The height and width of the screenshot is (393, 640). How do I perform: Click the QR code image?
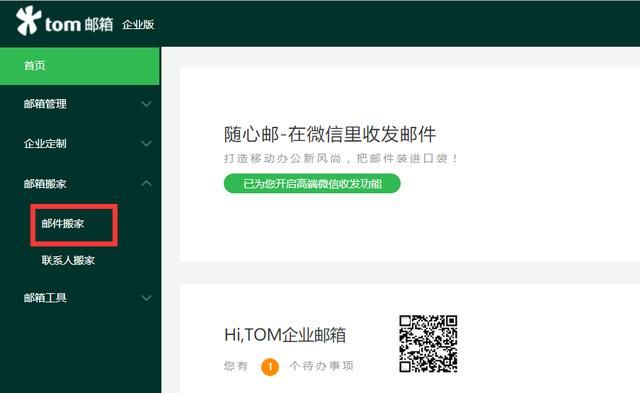[x=428, y=344]
